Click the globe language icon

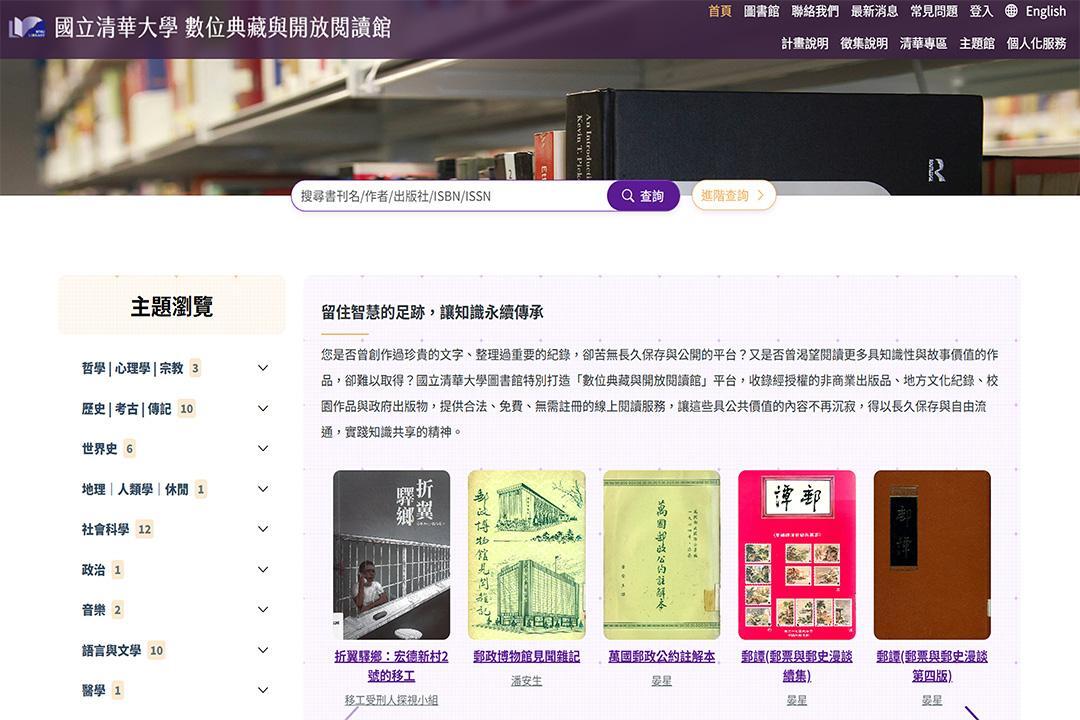(1011, 11)
